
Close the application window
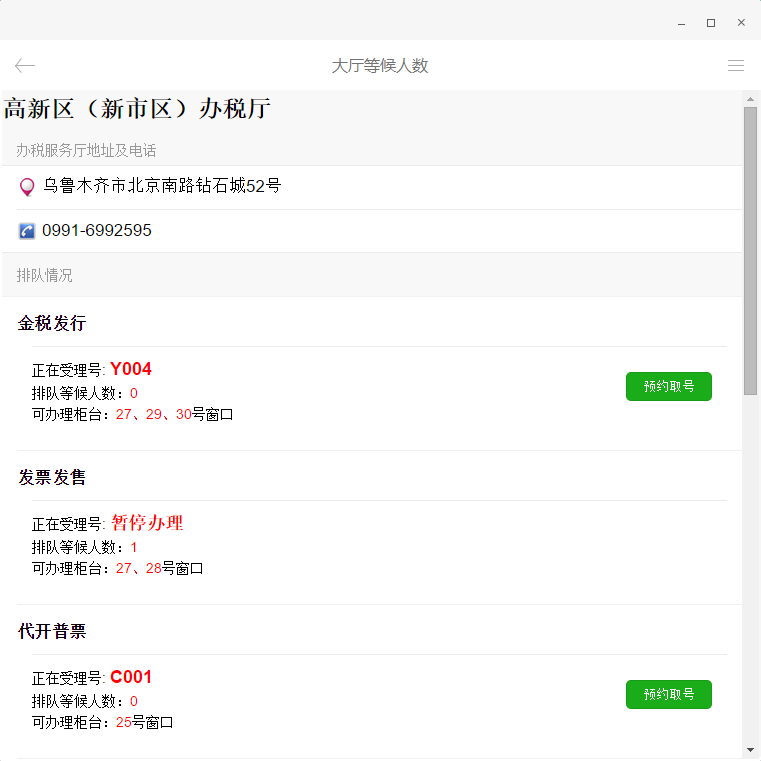[x=741, y=22]
